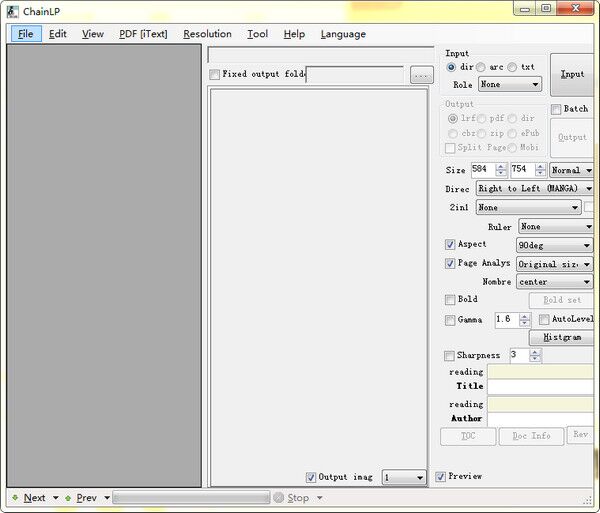Increase the Gamma value with up arrow
Screen dimensions: 600x513
point(525,316)
